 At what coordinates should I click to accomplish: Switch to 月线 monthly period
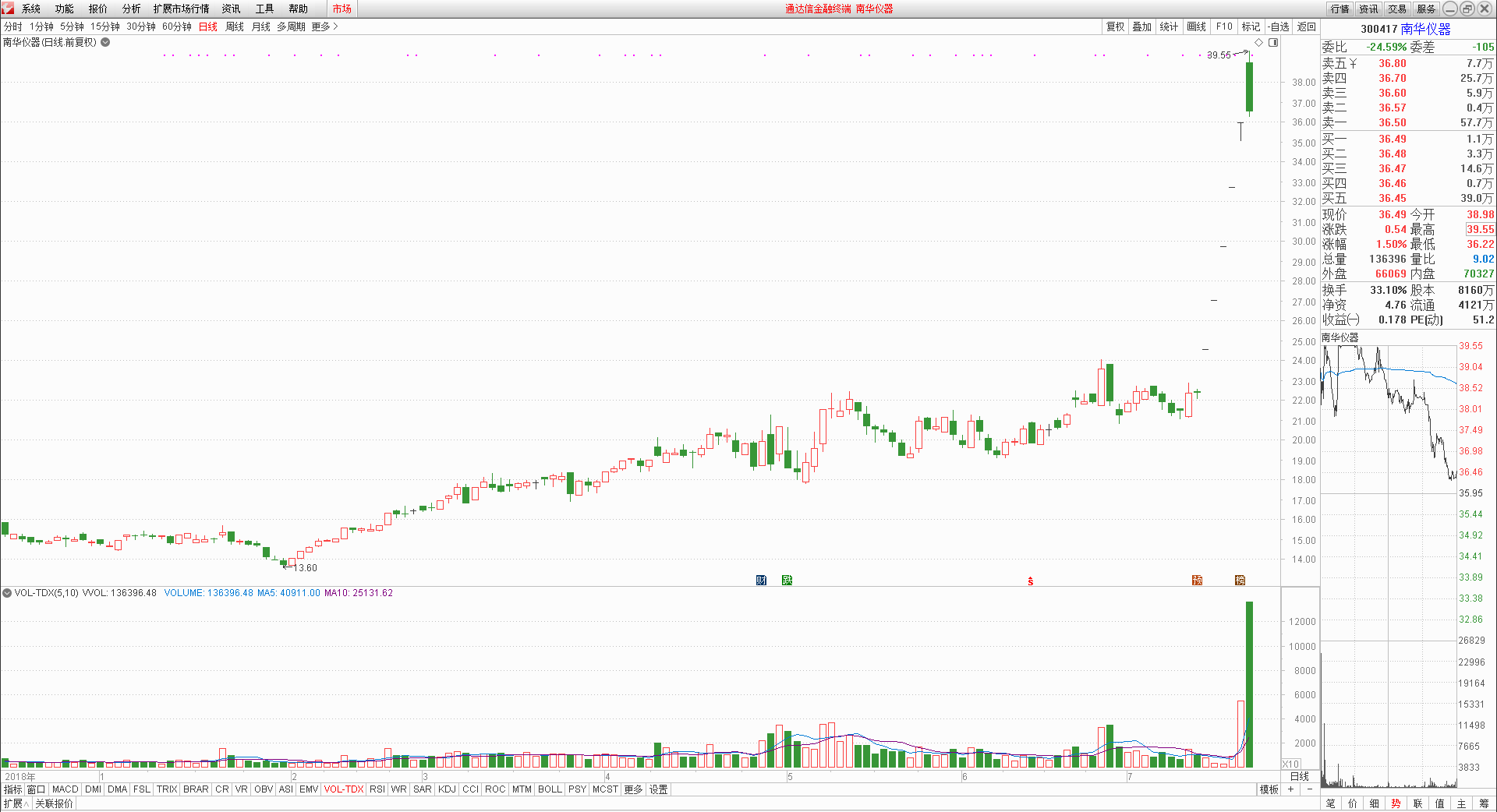[261, 26]
